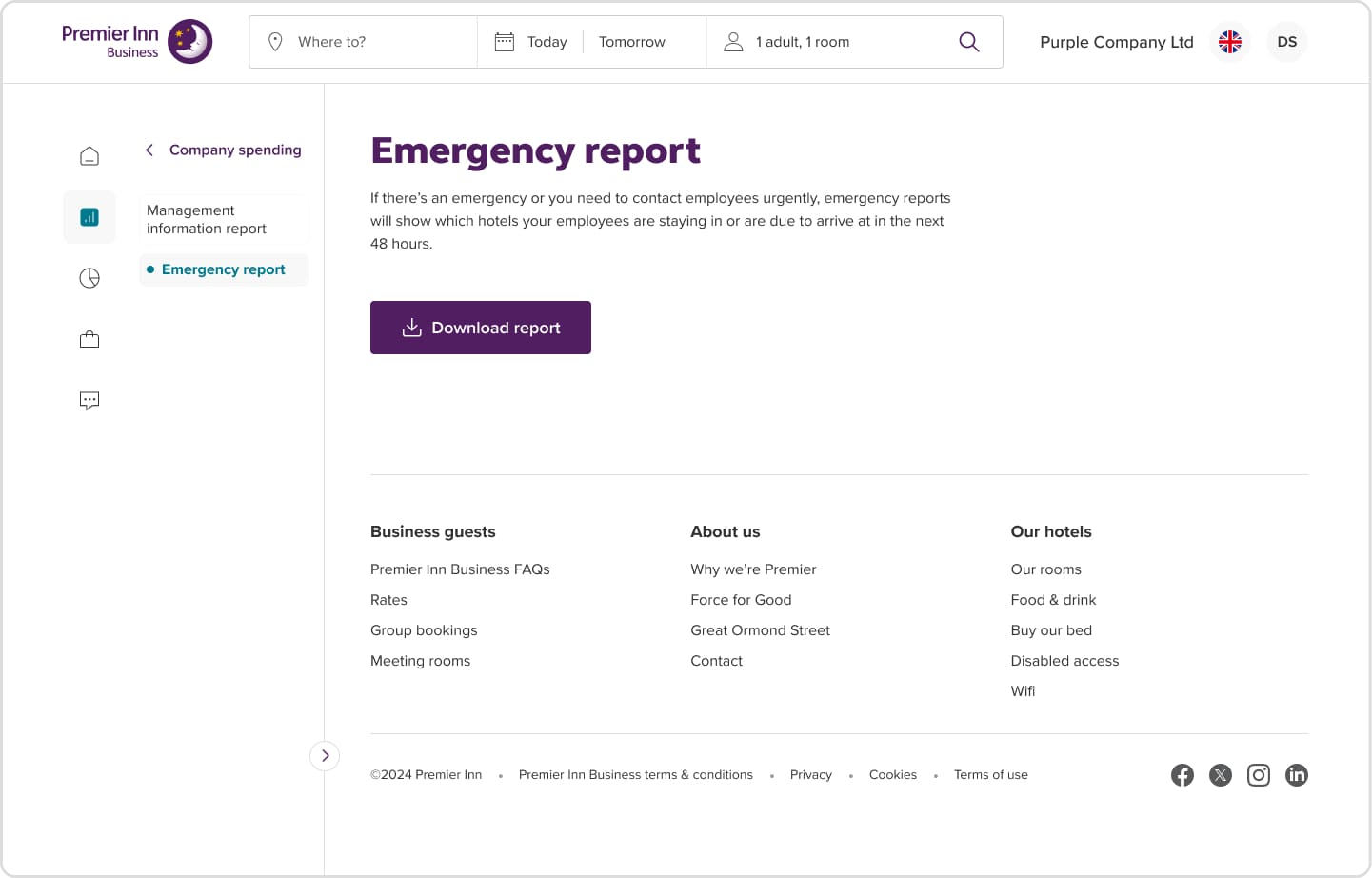The height and width of the screenshot is (878, 1372).
Task: Open the Wifi footer link
Action: 1023,691
